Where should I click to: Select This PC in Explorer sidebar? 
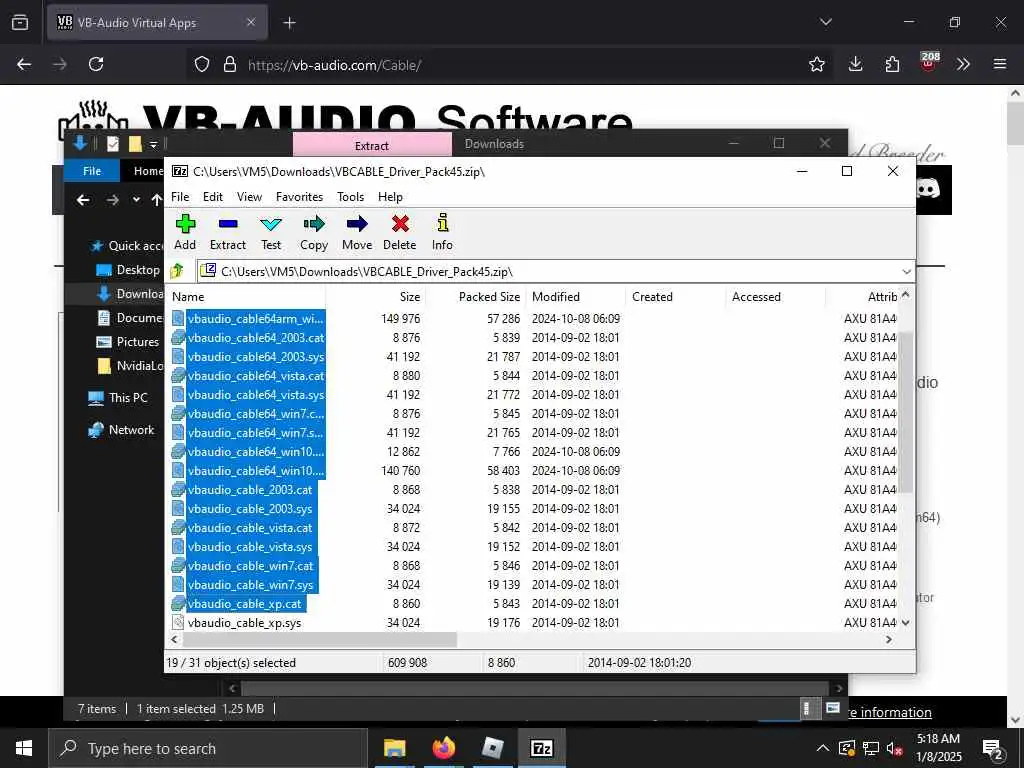[118, 398]
